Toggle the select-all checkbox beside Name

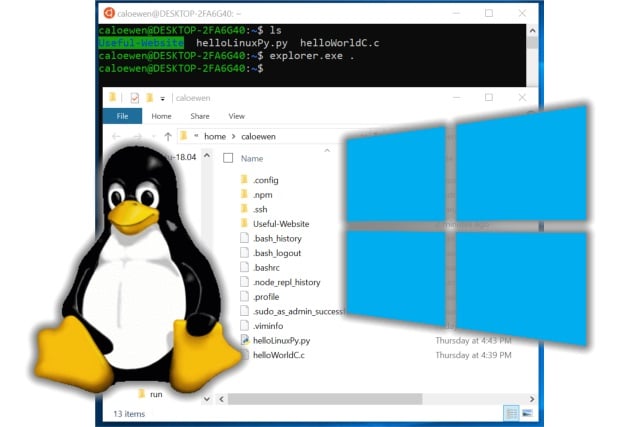pos(228,158)
